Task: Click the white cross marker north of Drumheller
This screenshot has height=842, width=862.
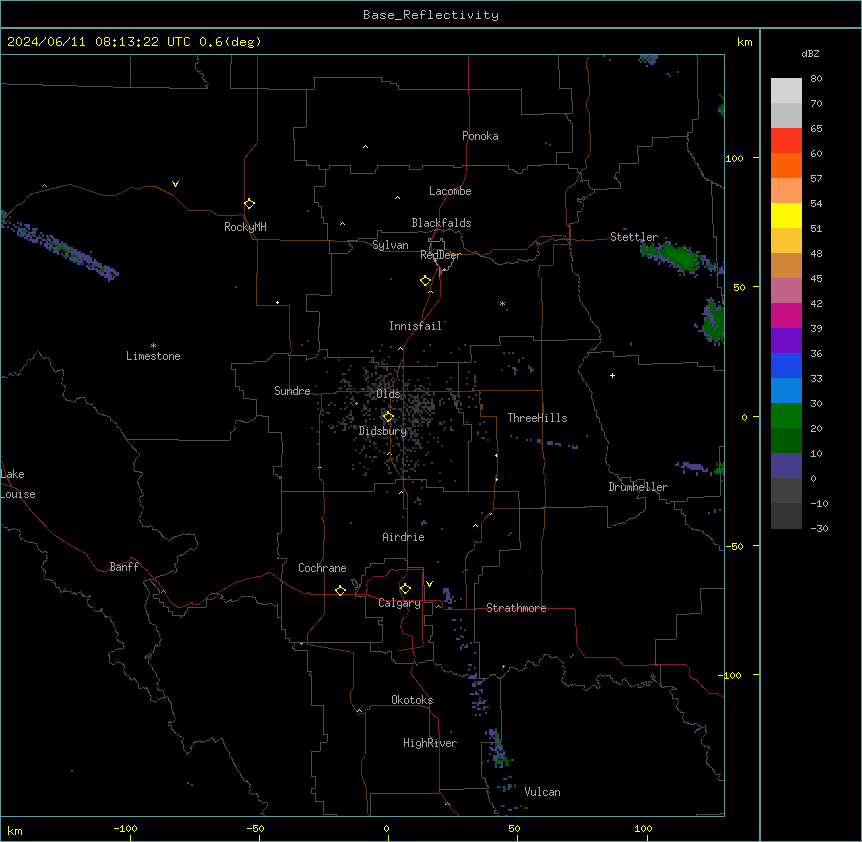Action: tap(612, 375)
